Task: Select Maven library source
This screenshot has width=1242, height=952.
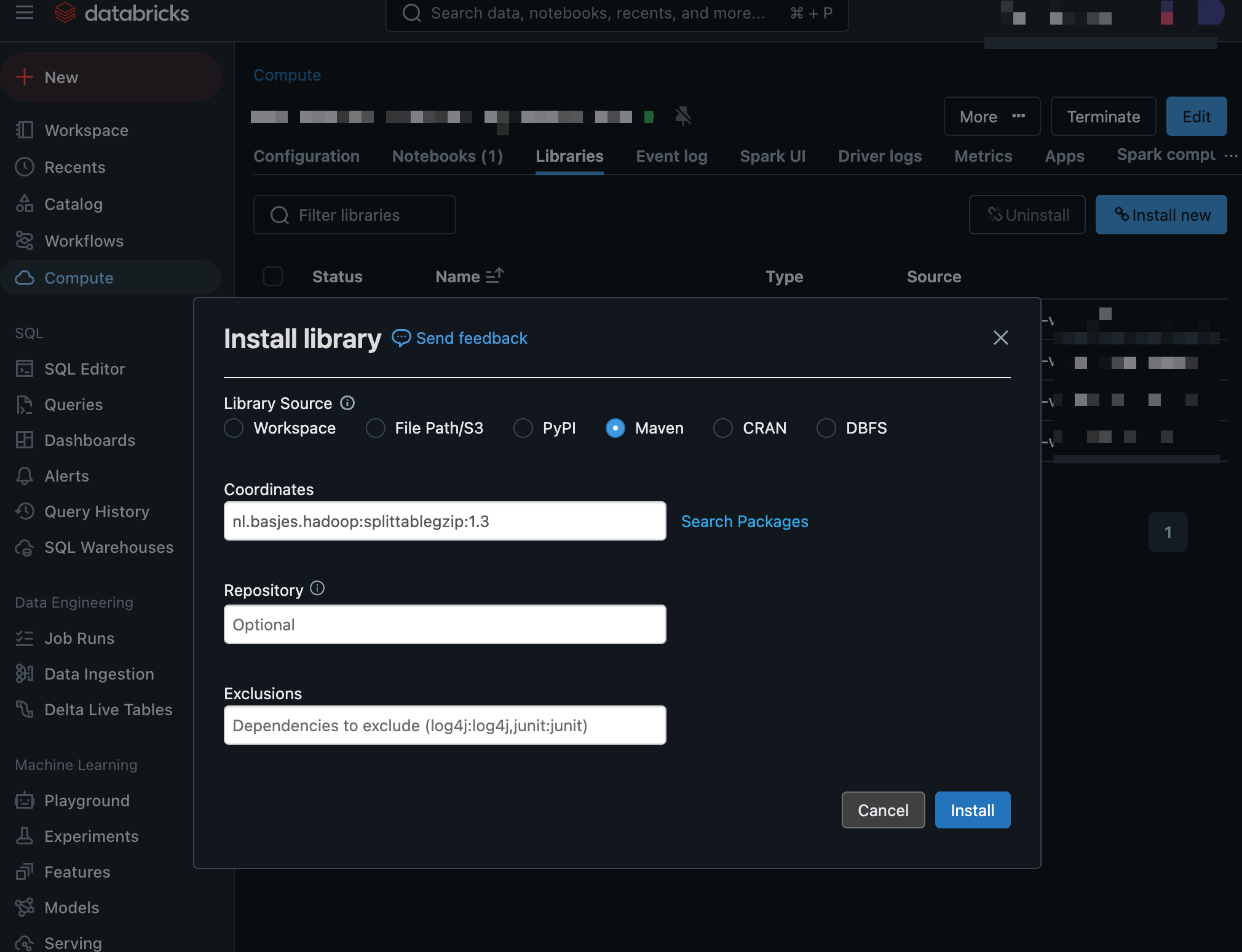Action: click(615, 428)
